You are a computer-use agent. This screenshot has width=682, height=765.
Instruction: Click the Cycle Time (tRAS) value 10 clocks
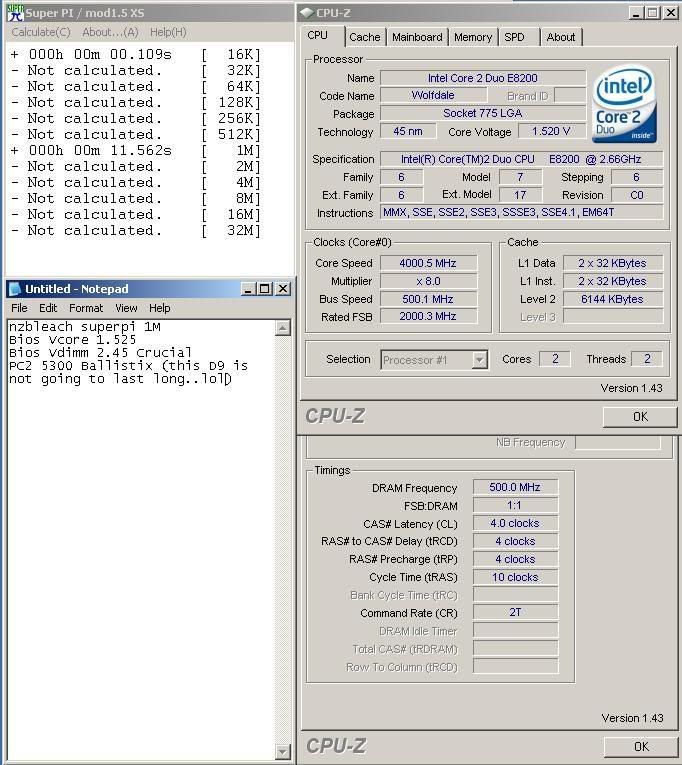[x=515, y=577]
